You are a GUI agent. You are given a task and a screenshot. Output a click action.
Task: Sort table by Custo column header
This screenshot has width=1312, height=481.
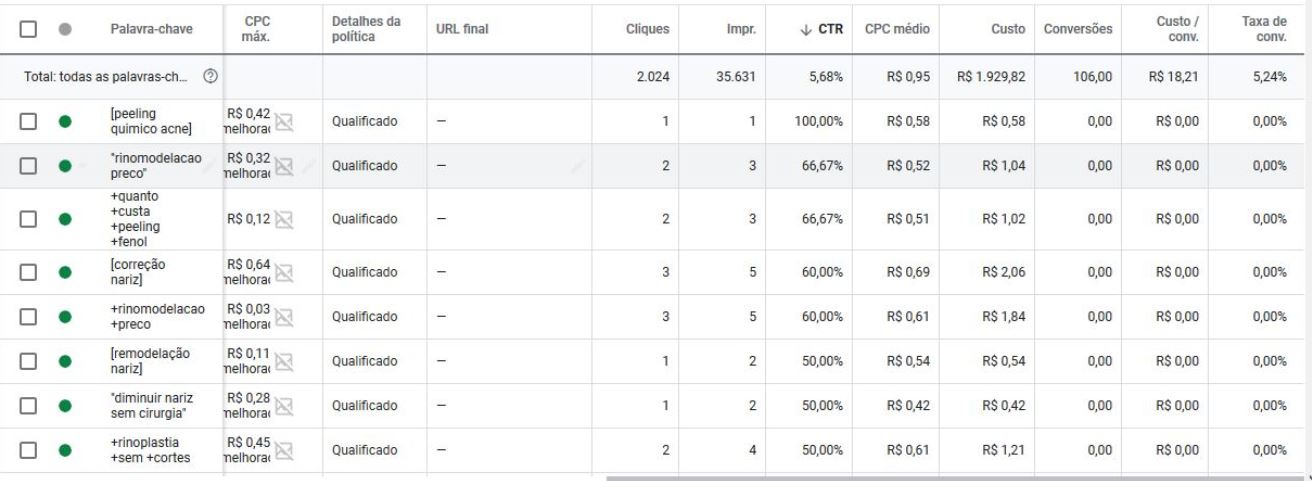(1010, 31)
